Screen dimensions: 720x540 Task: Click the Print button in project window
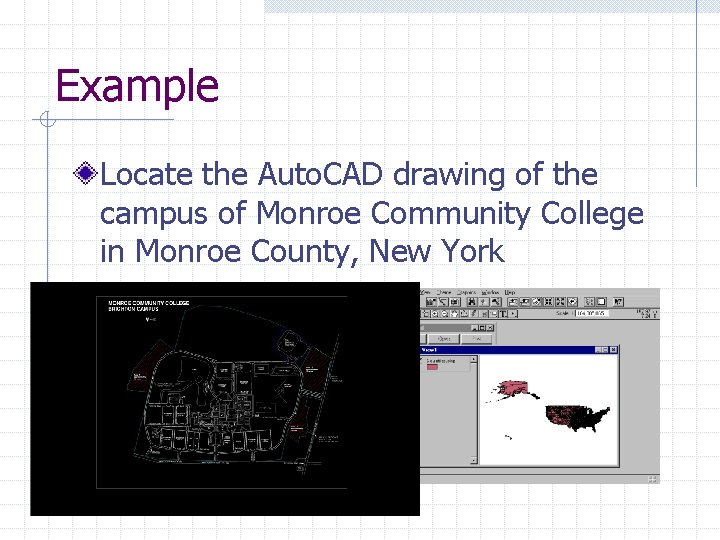(477, 339)
